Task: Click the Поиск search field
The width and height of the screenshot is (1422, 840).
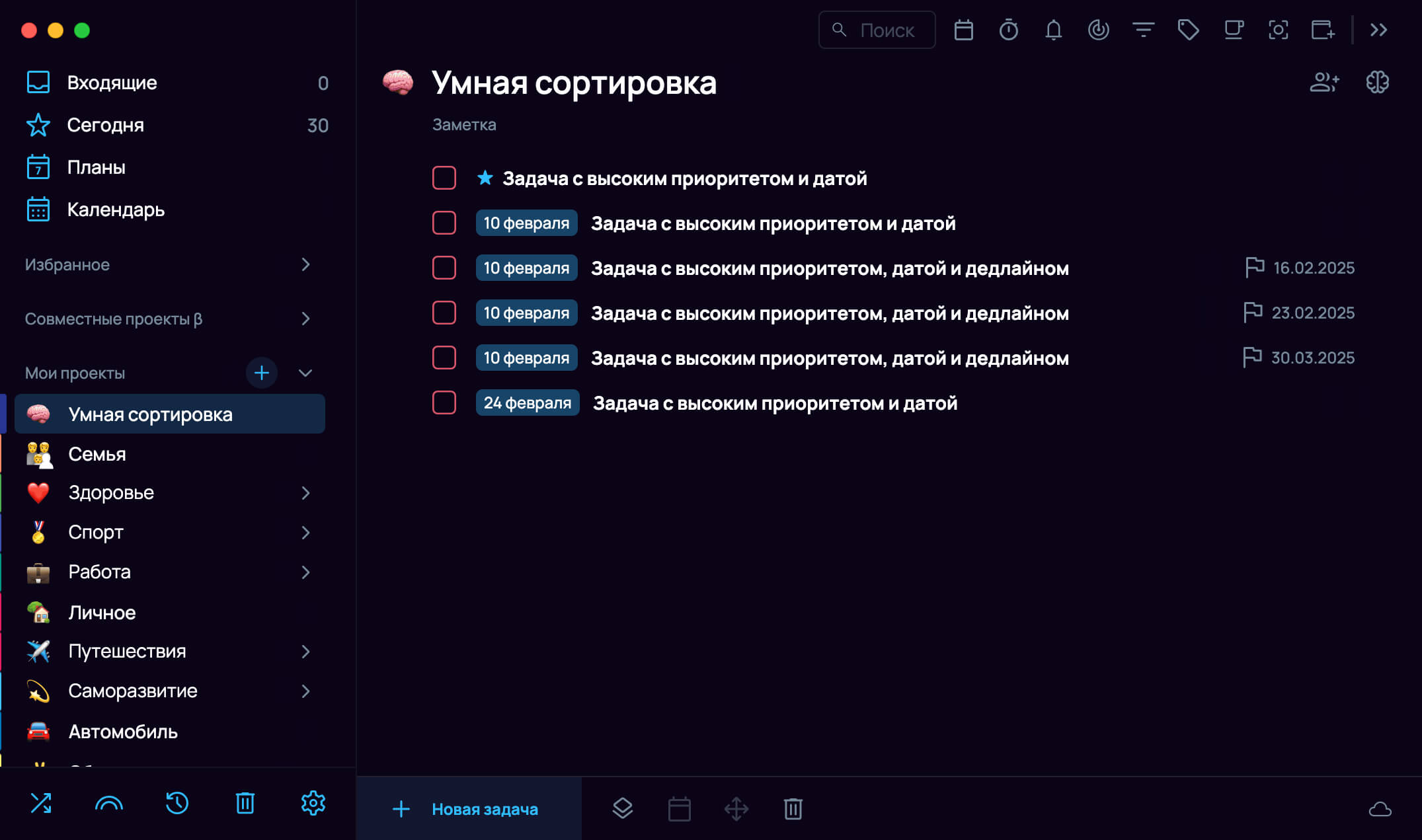Action: [x=877, y=30]
